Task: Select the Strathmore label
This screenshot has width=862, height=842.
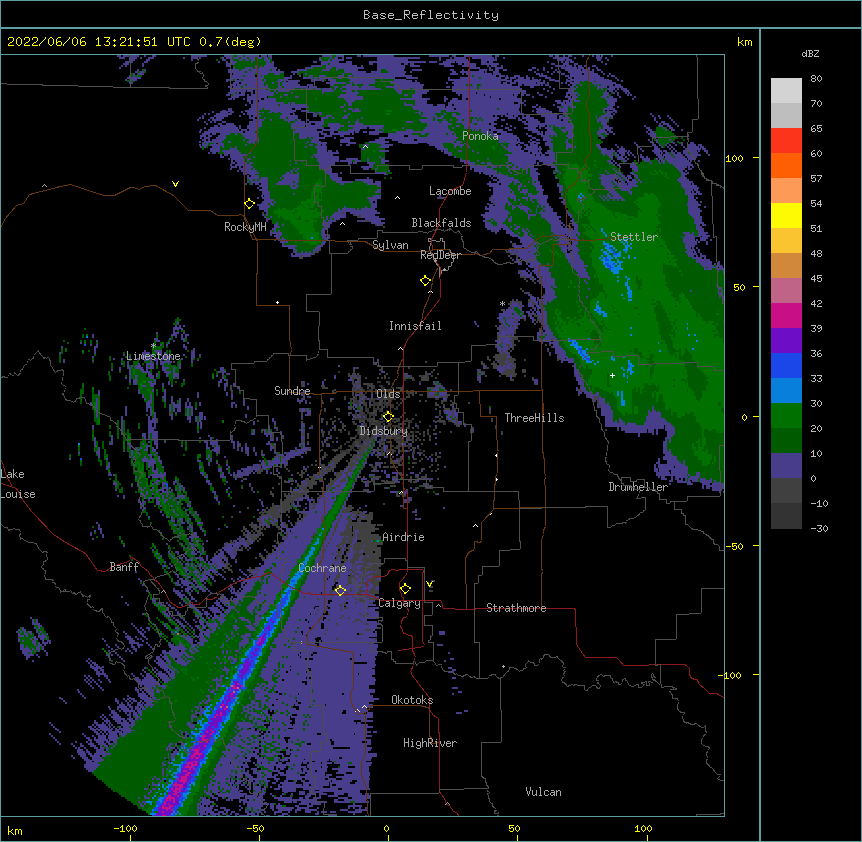Action: click(x=516, y=608)
